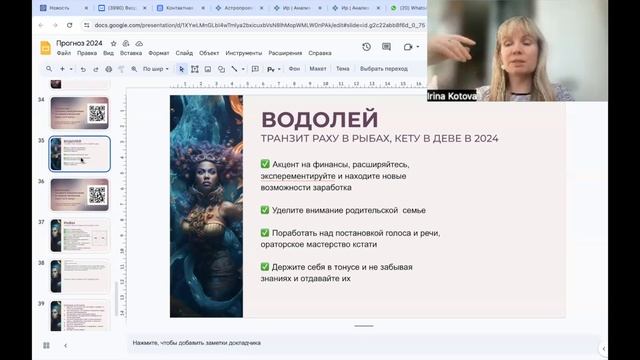Star the Прогноз 2024 presentation
This screenshot has width=640, height=360.
[x=113, y=43]
